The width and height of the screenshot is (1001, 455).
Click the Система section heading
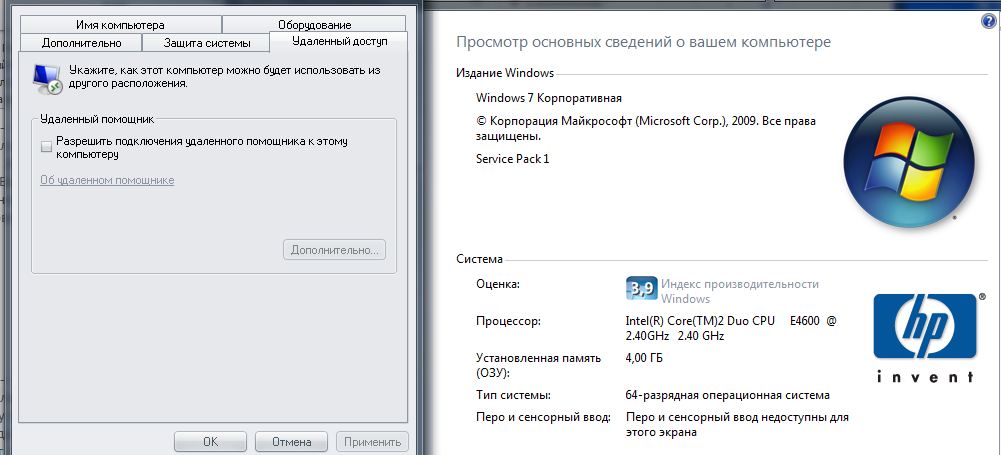(479, 259)
